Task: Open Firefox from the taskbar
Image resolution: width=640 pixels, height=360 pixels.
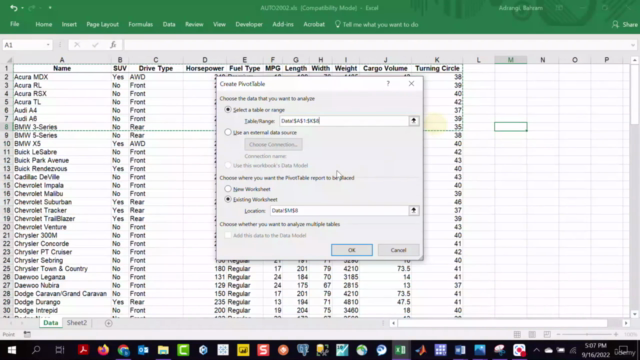Action: click(x=103, y=350)
